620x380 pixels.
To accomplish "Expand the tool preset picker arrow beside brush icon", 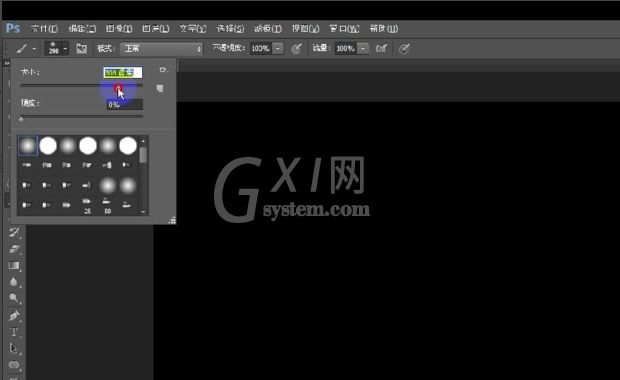I will pos(34,49).
